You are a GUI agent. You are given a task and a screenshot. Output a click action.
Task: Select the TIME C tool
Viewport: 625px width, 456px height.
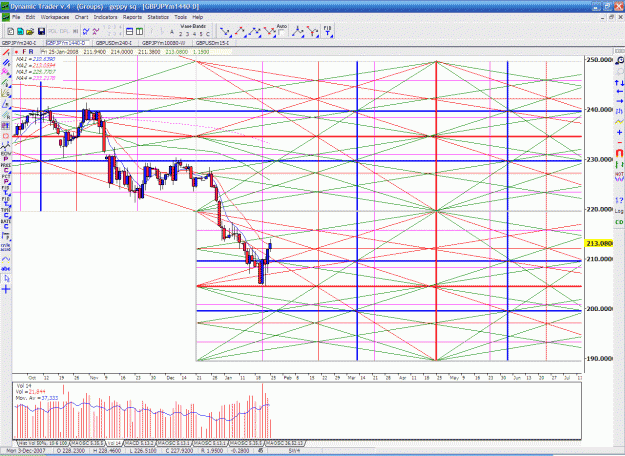coord(6,213)
